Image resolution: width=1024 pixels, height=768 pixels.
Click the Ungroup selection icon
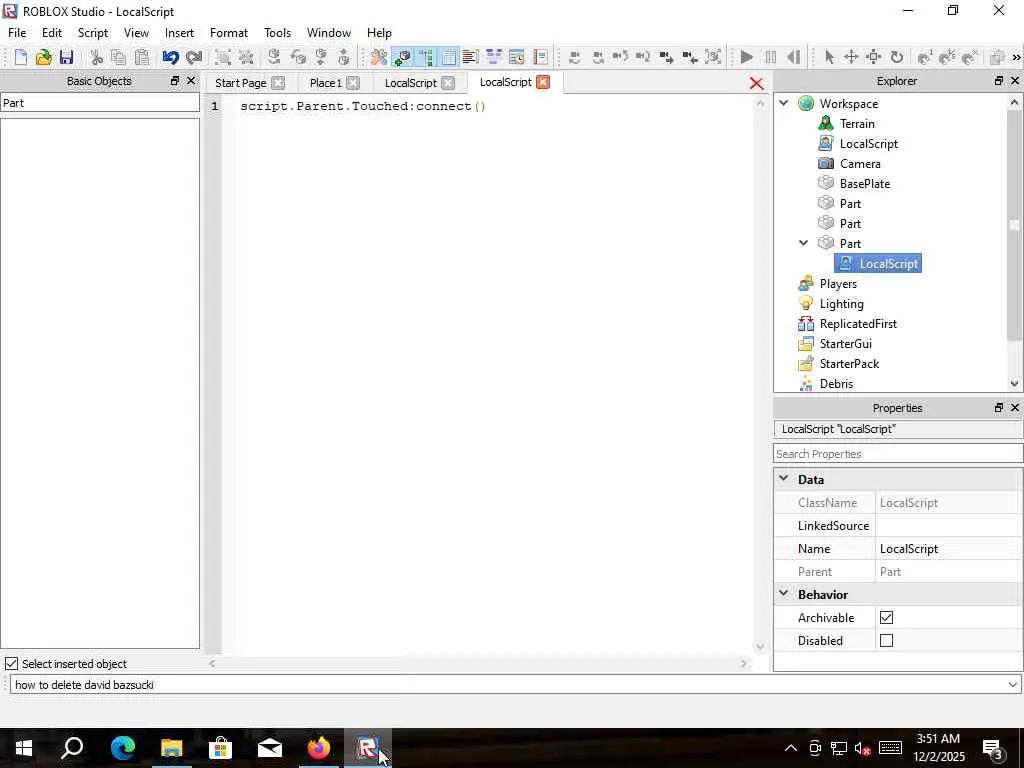(246, 57)
